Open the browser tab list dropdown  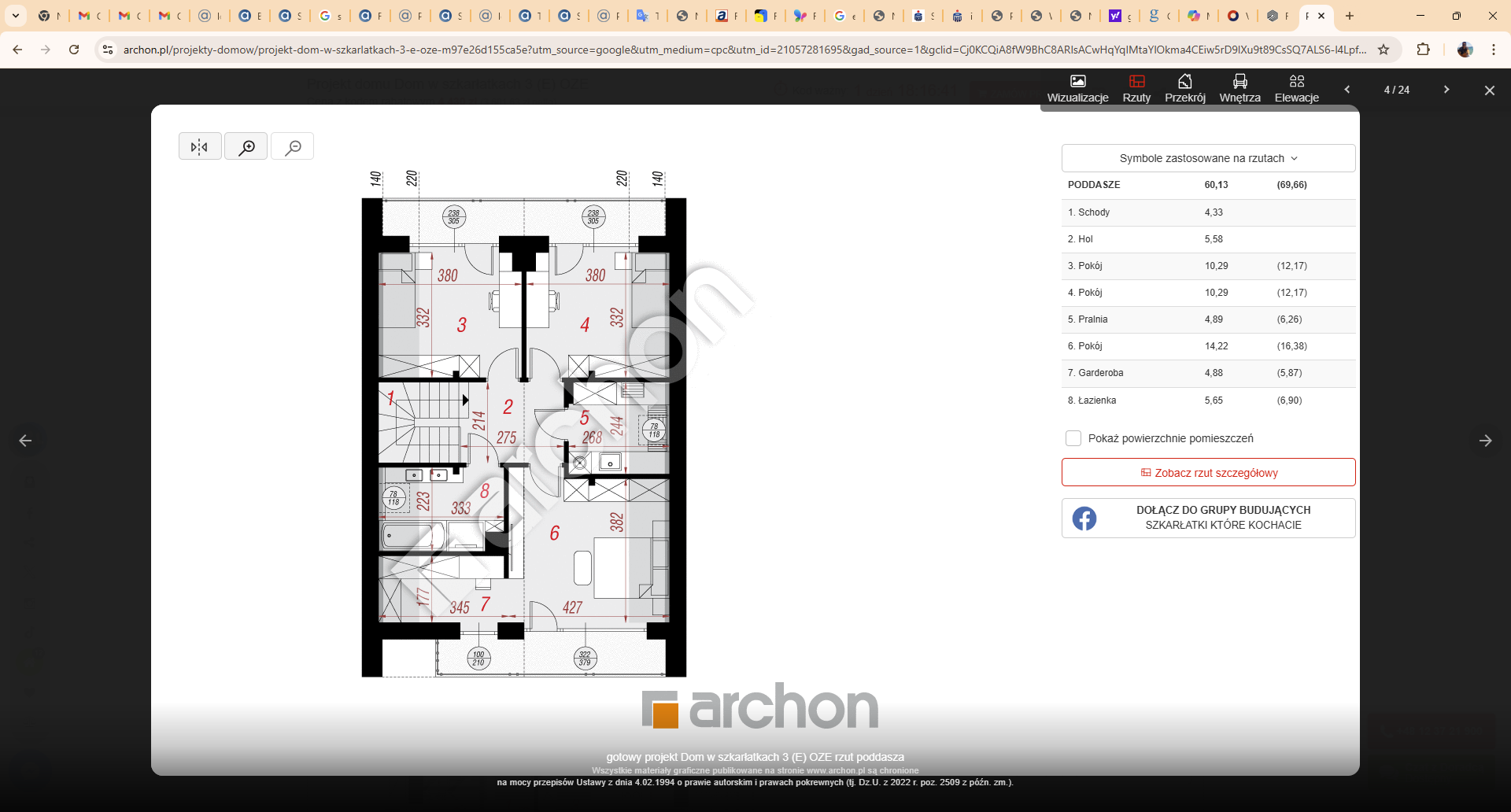click(x=16, y=16)
